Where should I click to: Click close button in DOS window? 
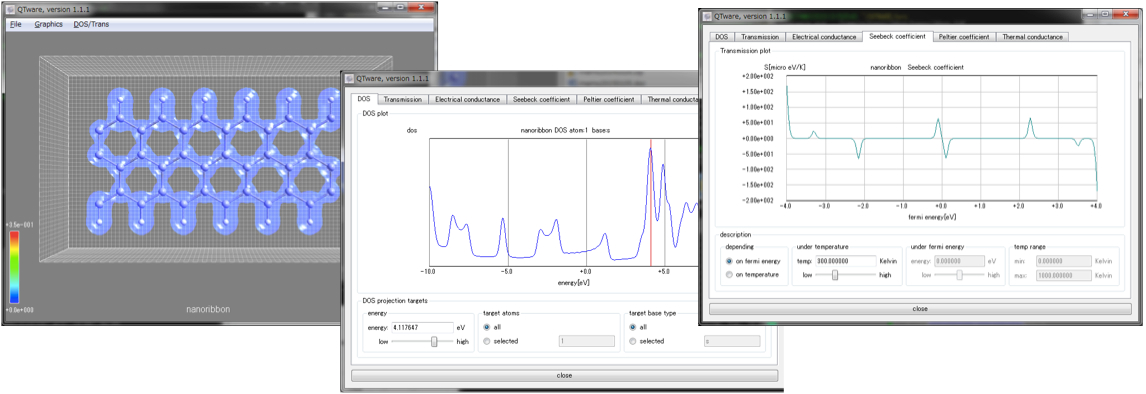coord(563,376)
